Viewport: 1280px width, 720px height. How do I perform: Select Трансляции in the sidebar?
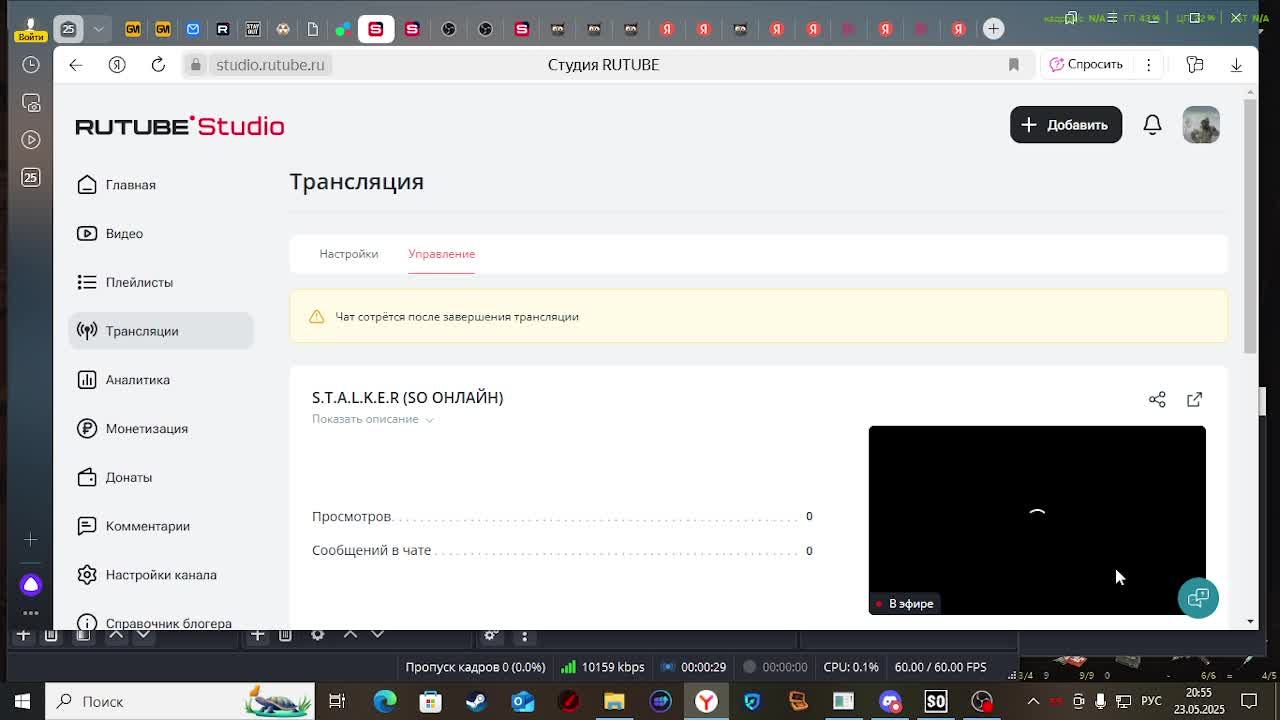[x=160, y=331]
